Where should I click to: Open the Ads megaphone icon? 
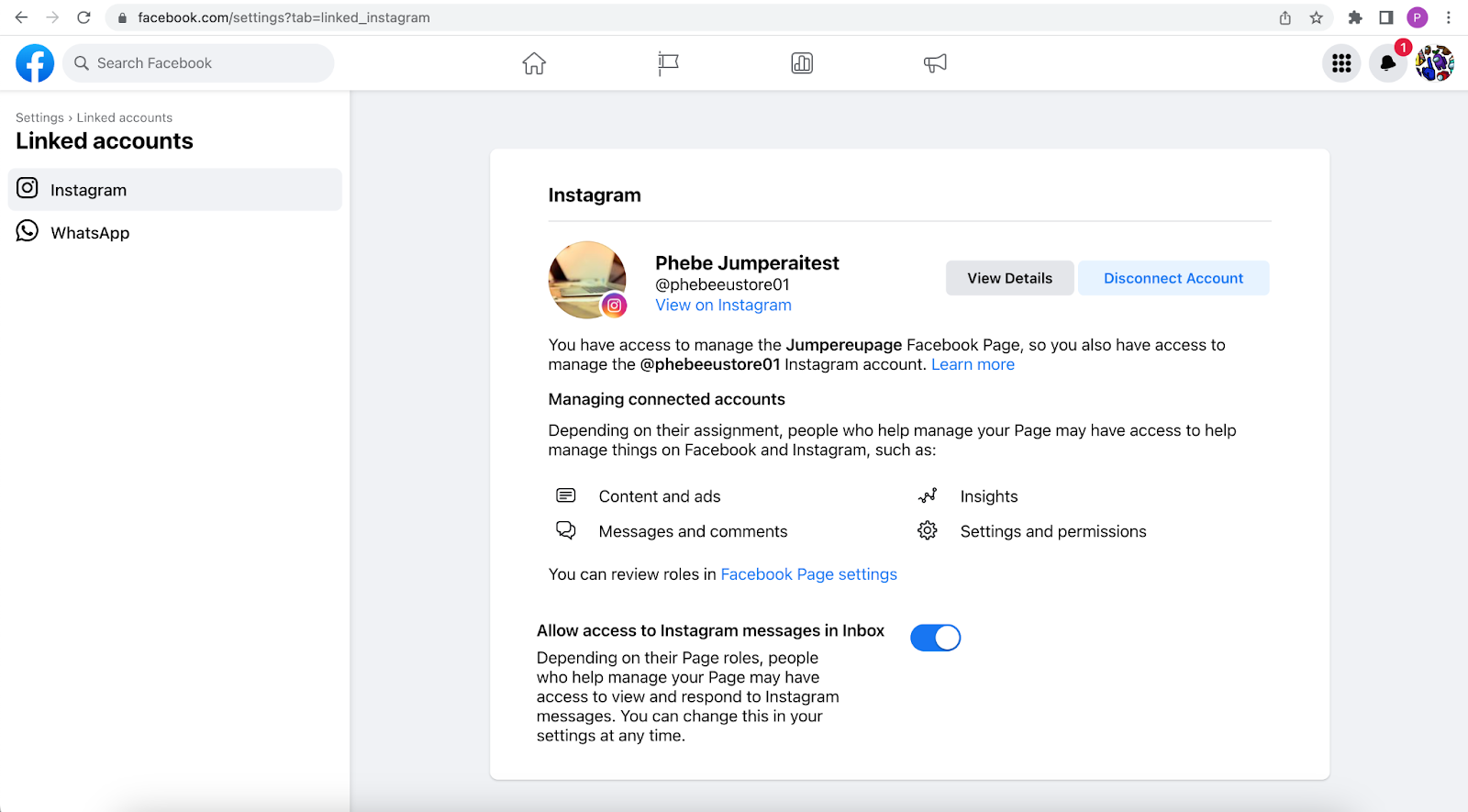[935, 63]
